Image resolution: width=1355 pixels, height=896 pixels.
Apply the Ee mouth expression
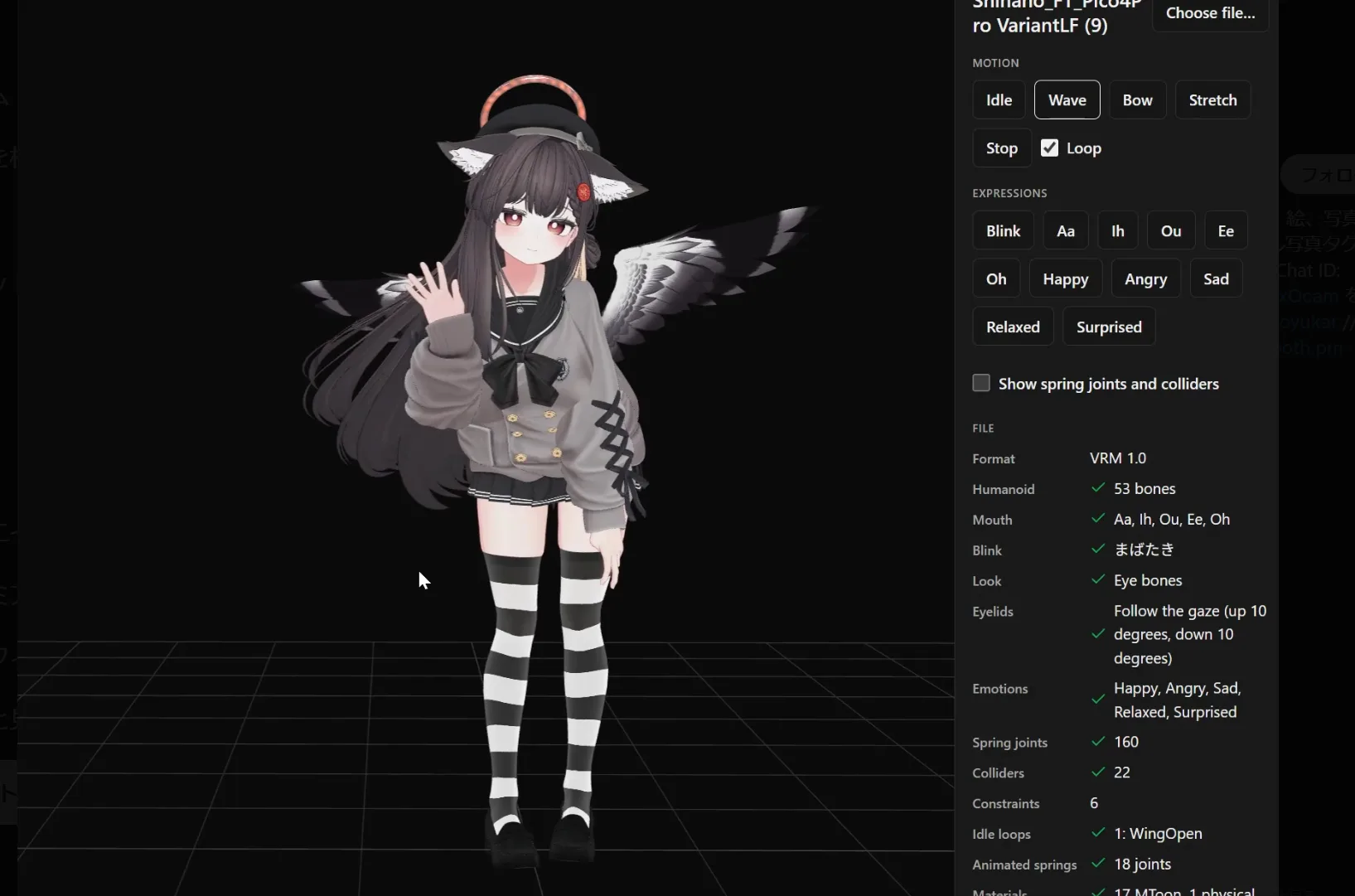(x=1226, y=230)
